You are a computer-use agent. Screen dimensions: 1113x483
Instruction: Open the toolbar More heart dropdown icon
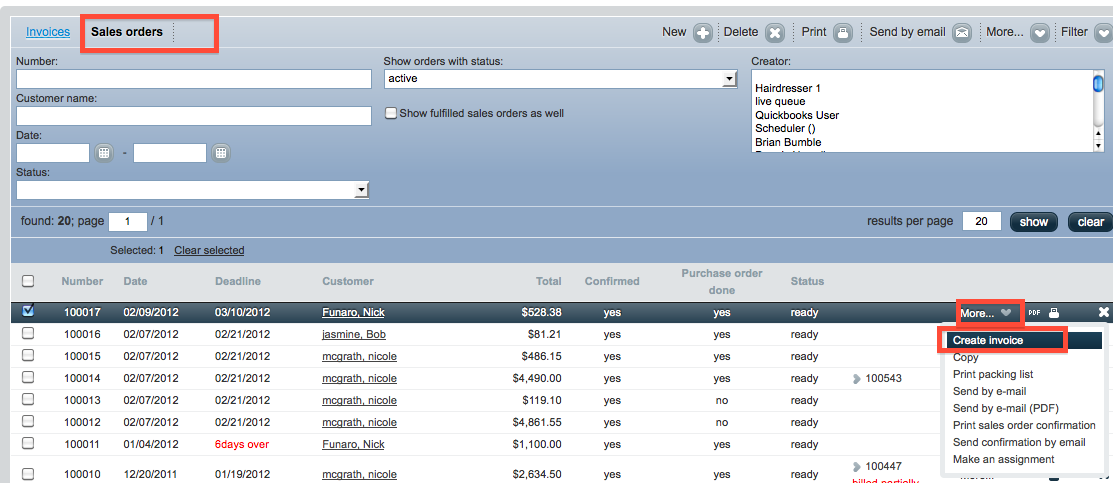point(1039,33)
